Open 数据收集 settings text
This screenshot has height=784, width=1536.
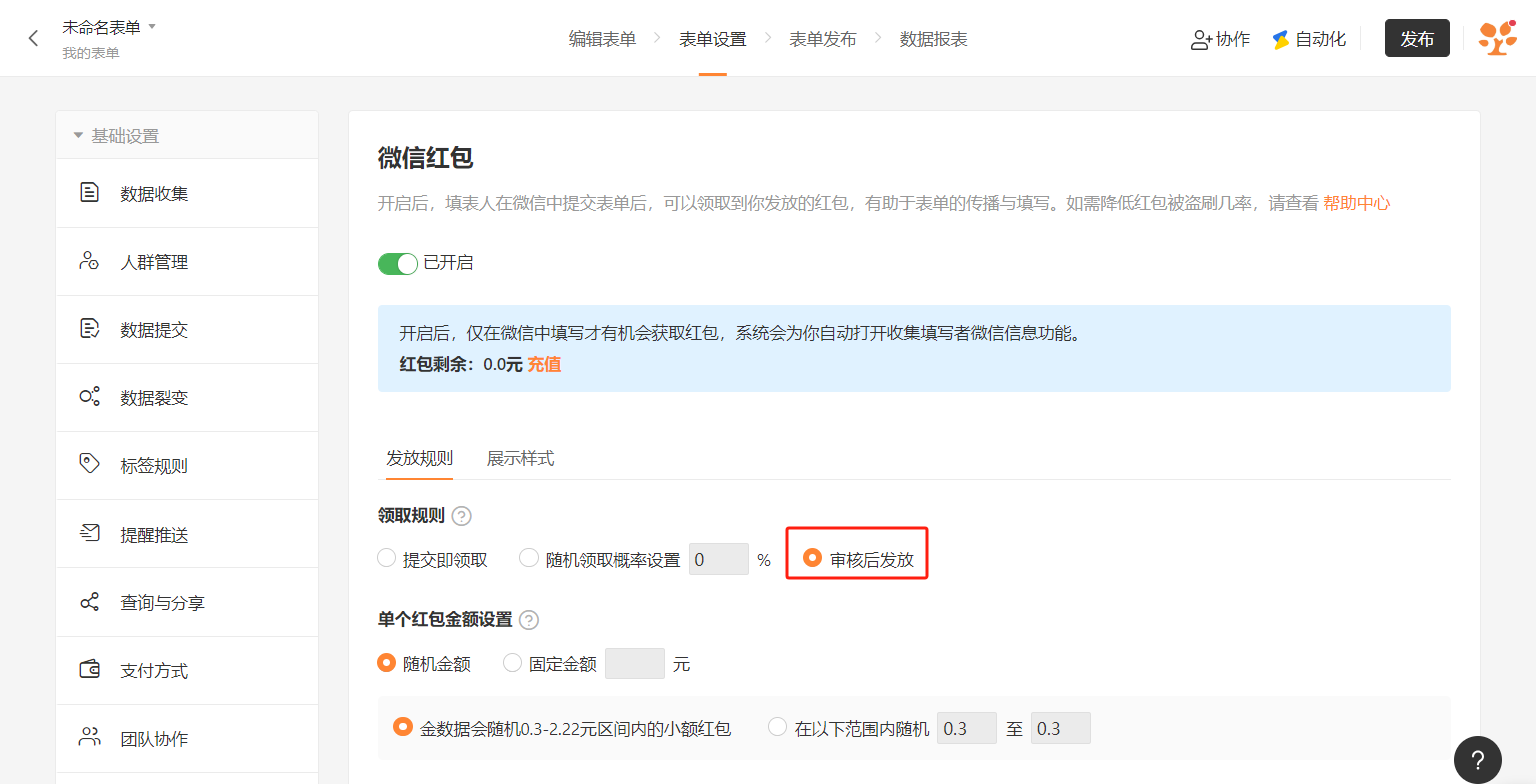[x=154, y=194]
